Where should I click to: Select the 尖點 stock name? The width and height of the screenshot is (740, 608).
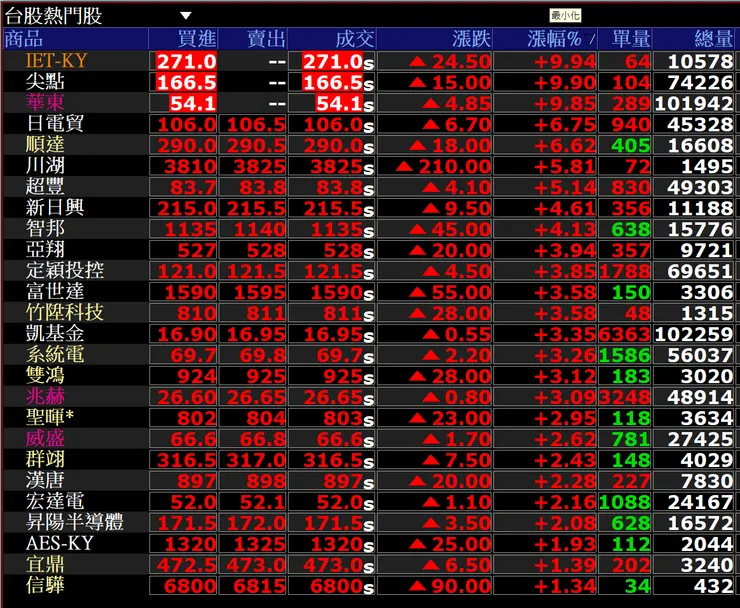coord(45,82)
